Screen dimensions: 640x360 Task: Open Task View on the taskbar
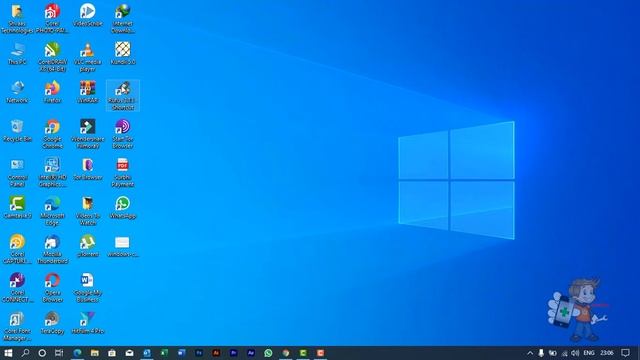point(59,353)
